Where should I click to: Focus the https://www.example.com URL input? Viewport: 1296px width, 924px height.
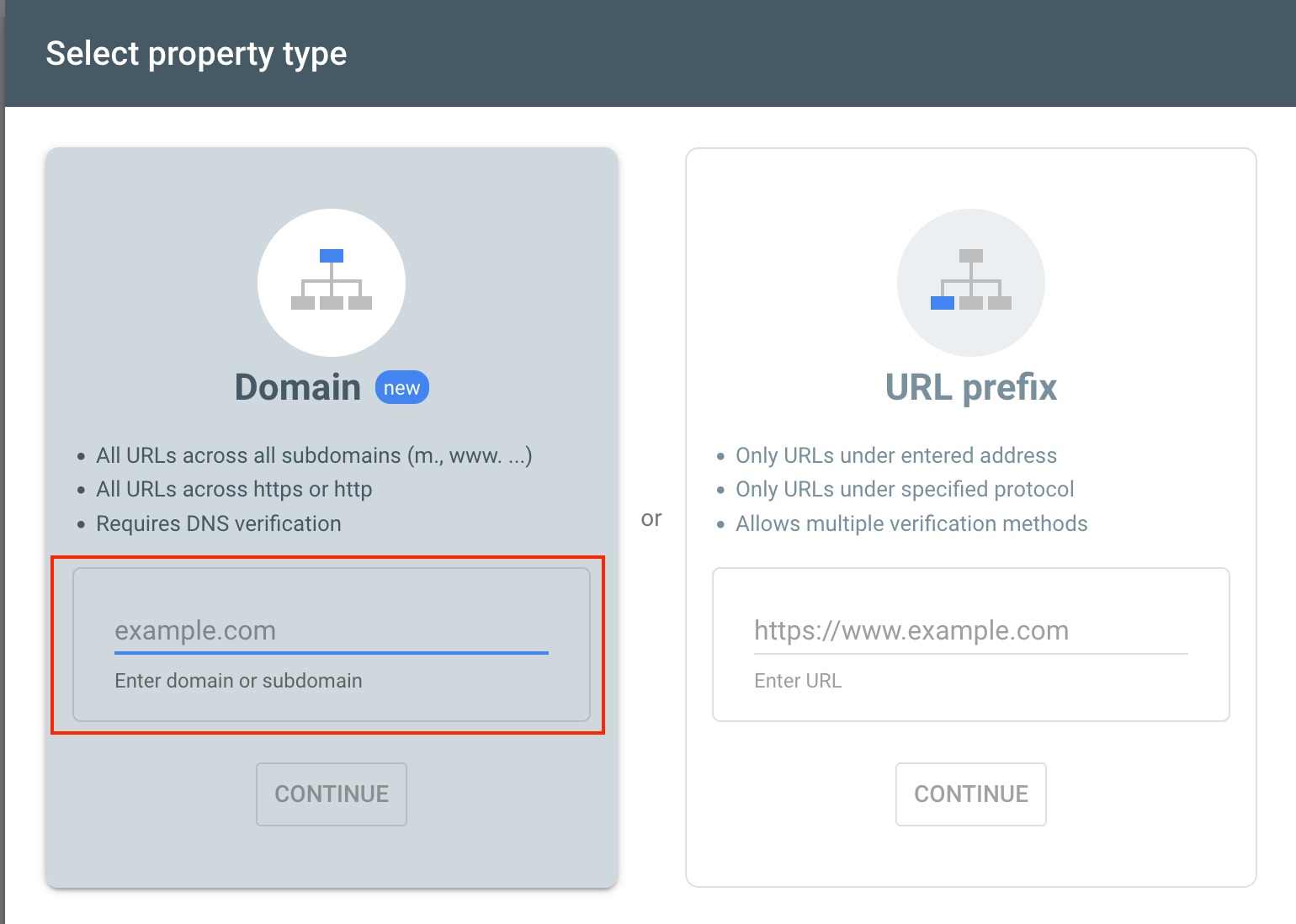point(971,631)
